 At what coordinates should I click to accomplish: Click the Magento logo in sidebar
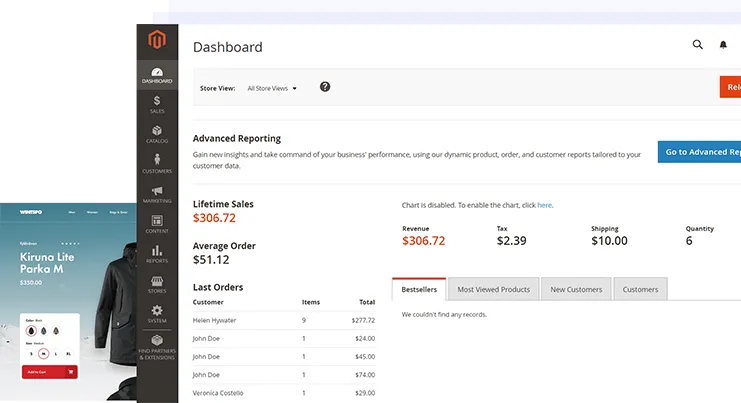coord(156,42)
